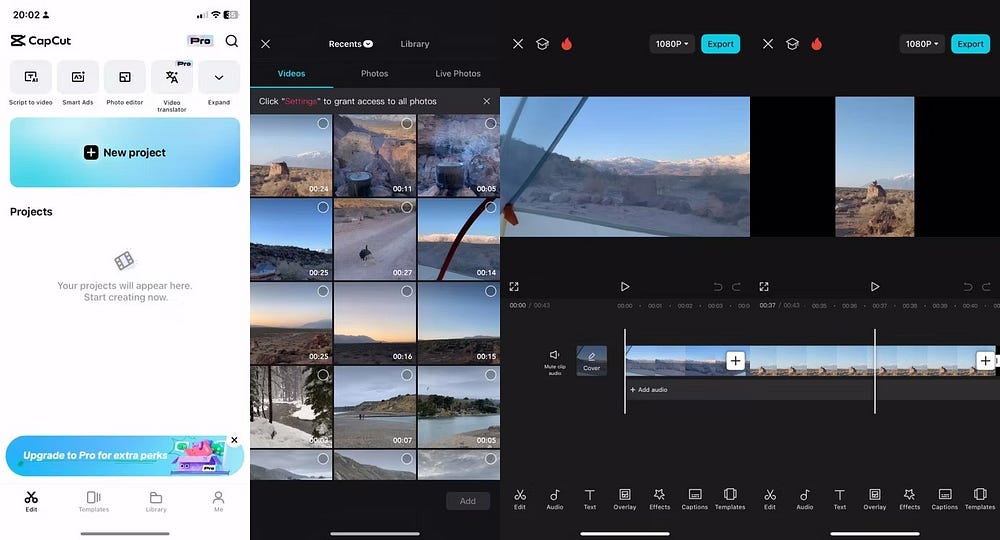Select Videos tab in media picker
The image size is (1000, 540).
point(291,74)
